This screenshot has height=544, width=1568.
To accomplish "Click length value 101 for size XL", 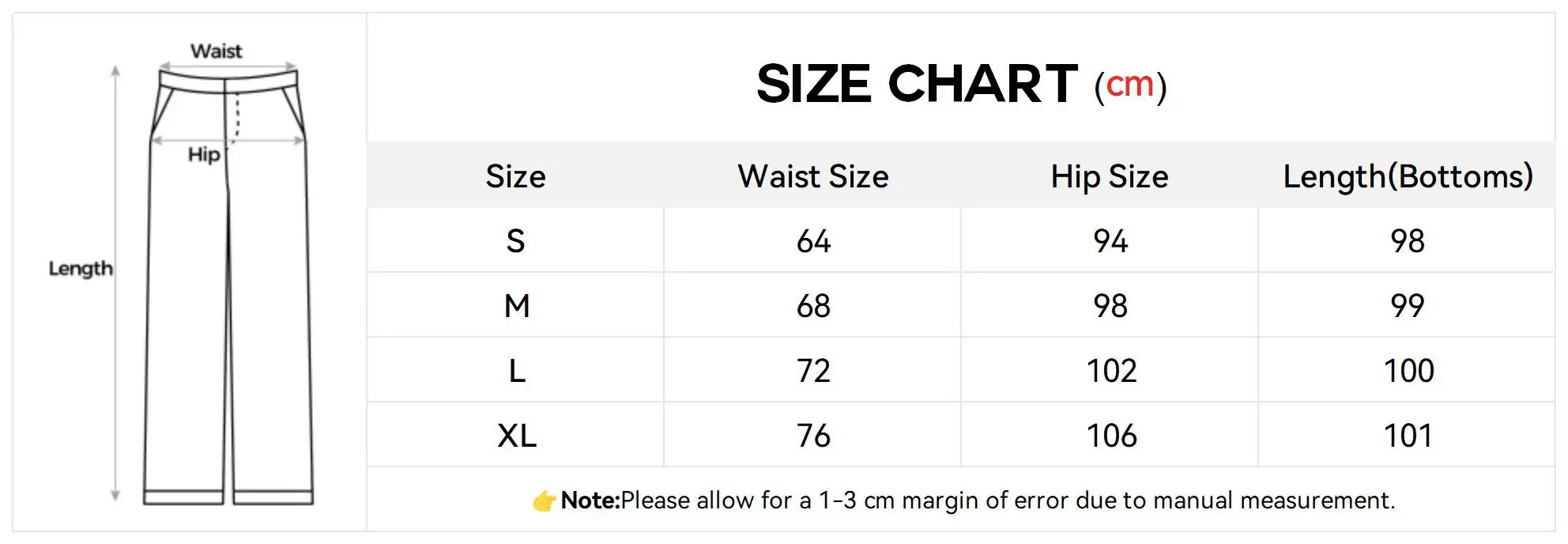I will [x=1408, y=436].
